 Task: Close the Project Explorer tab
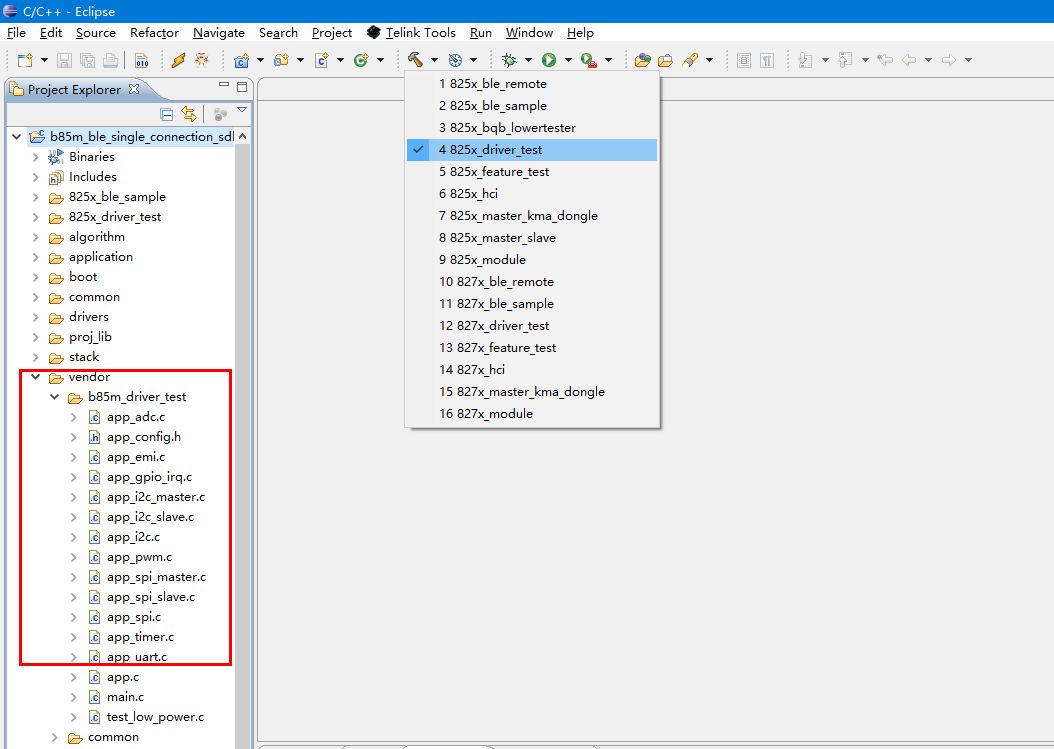pos(134,89)
